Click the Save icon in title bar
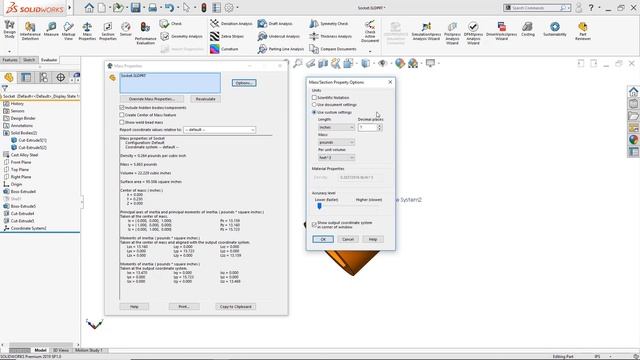This screenshot has height=360, width=640. (136, 8)
